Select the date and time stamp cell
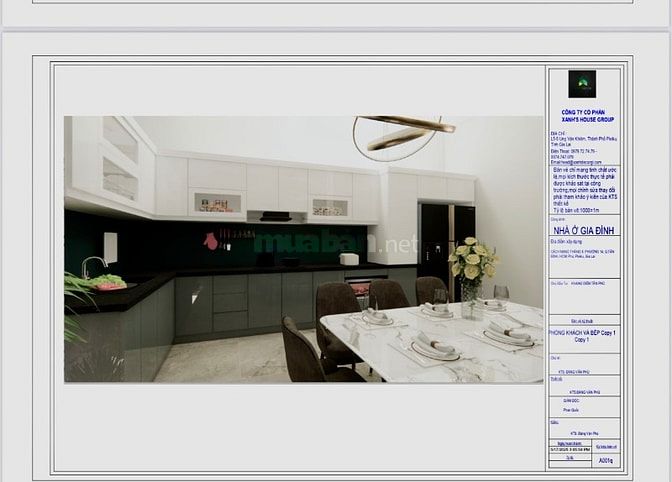This screenshot has width=672, height=482. tap(570, 450)
